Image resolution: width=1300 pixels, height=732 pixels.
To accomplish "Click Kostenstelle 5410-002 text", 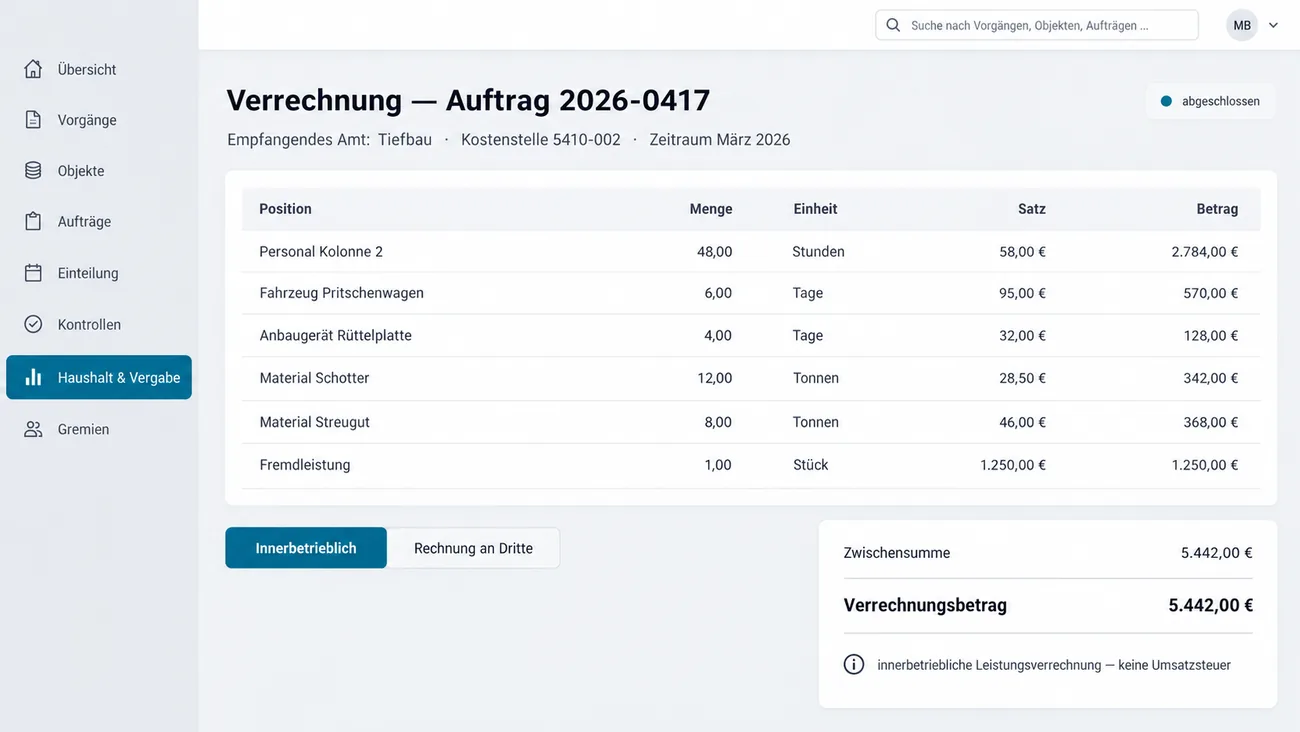I will [541, 140].
